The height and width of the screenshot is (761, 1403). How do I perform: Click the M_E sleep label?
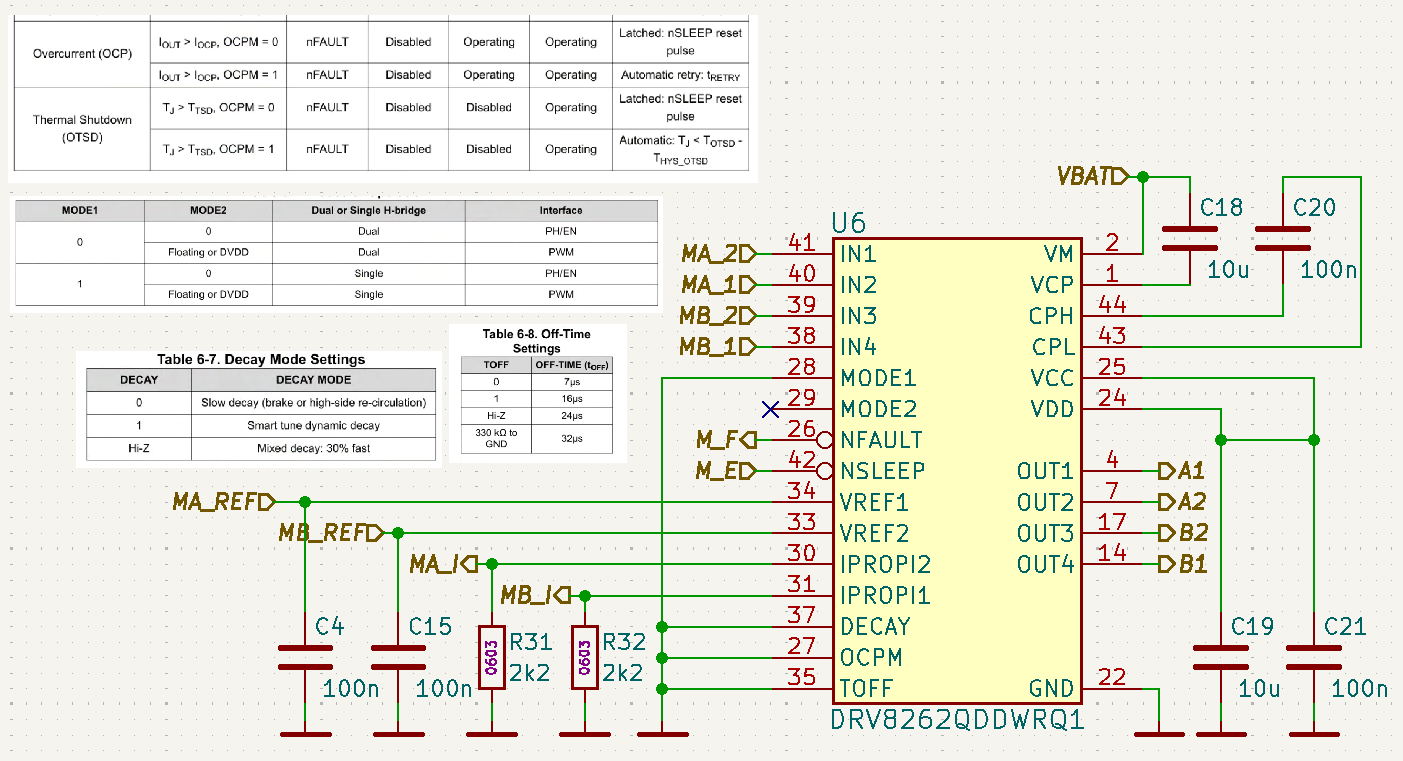tap(727, 470)
